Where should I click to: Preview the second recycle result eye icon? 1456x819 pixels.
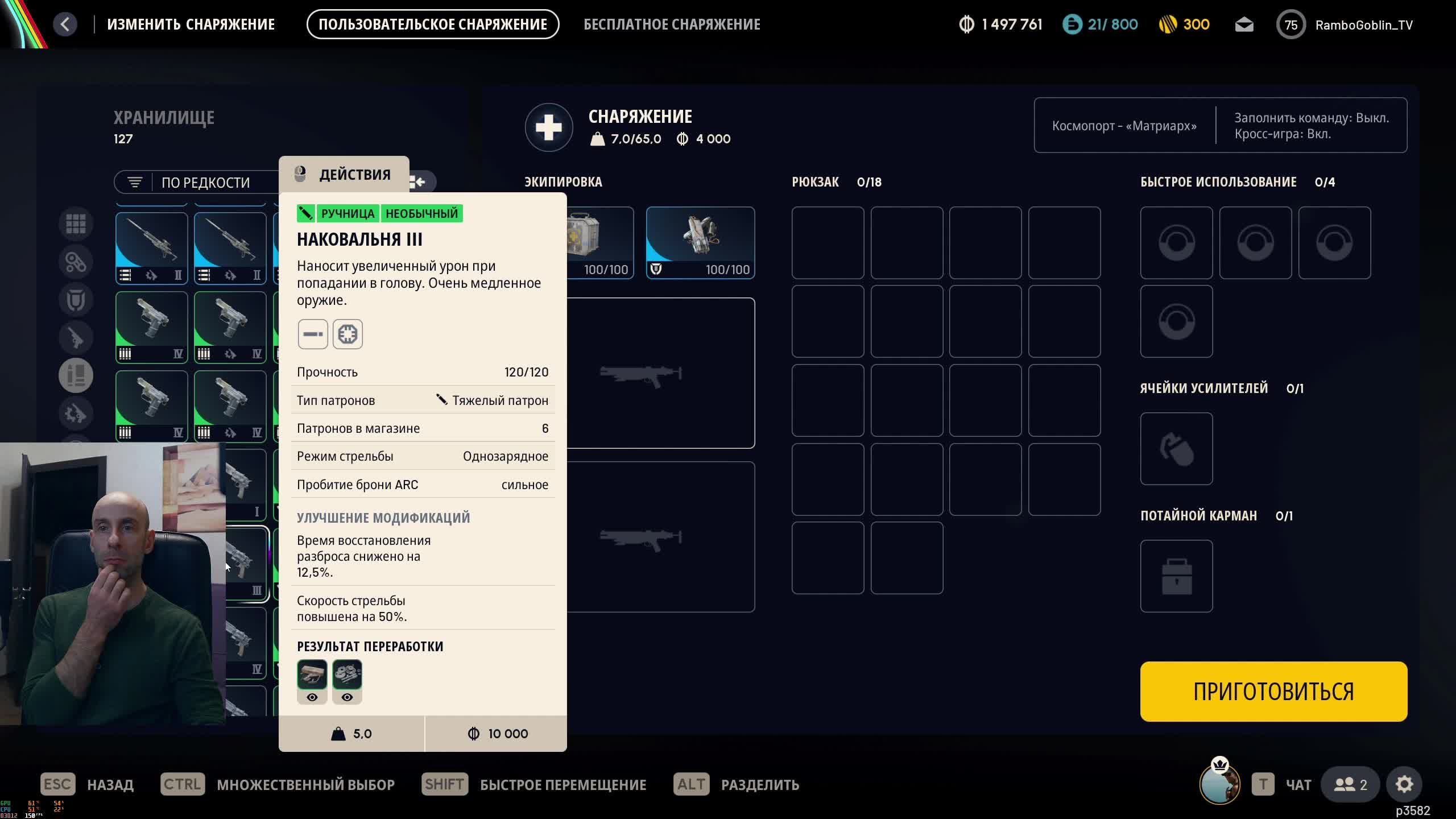coord(347,697)
